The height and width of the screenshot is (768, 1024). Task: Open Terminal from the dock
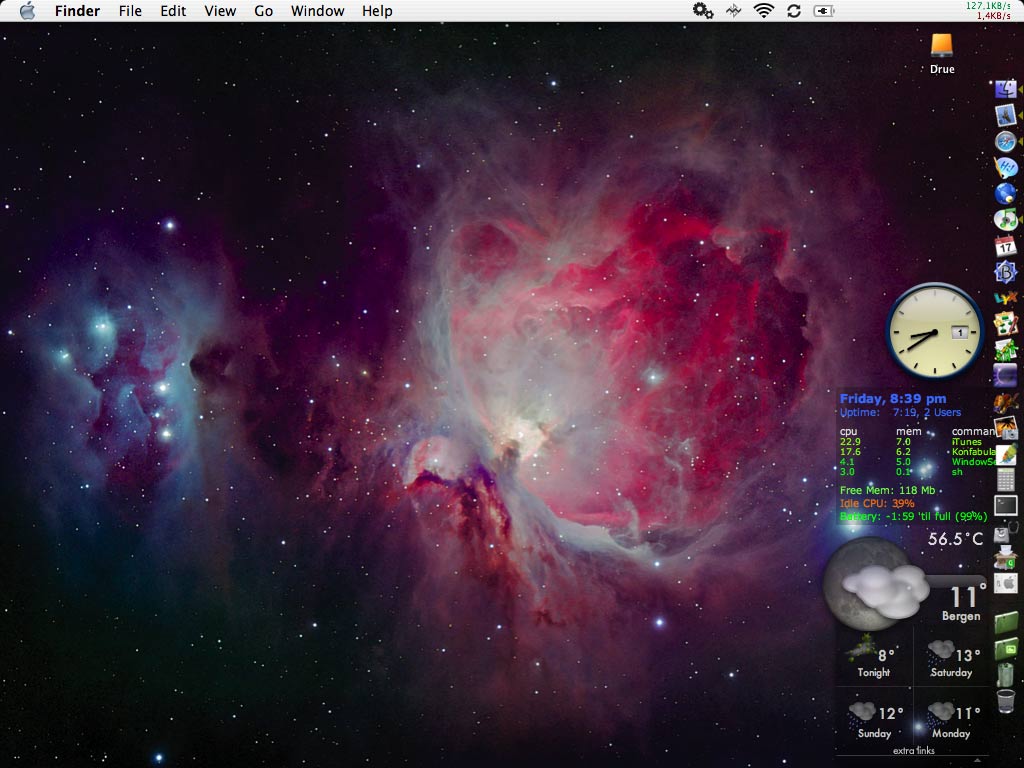[1006, 506]
